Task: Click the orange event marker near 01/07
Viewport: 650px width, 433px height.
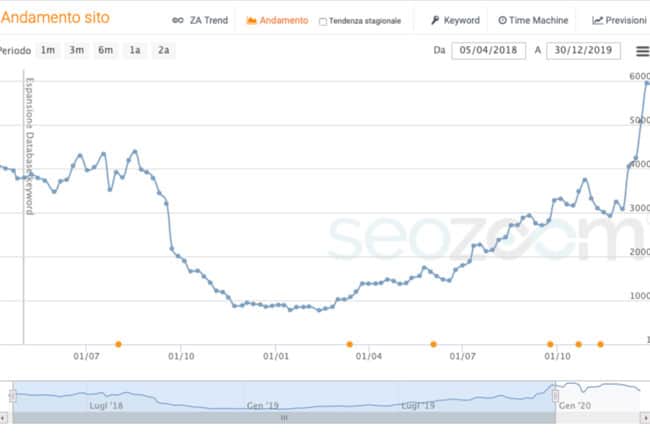Action: [x=118, y=344]
